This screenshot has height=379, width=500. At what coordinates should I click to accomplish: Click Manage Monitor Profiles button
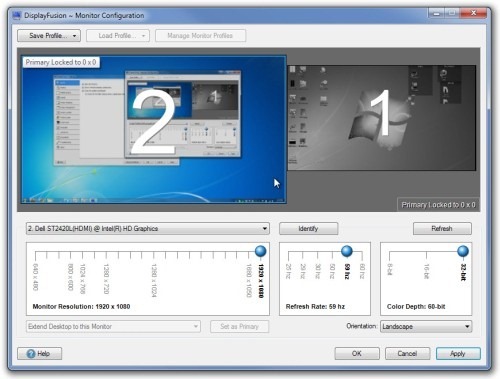pyautogui.click(x=200, y=36)
